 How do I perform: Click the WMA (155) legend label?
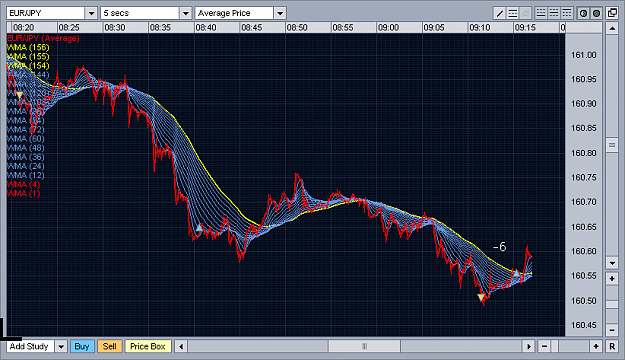28,57
